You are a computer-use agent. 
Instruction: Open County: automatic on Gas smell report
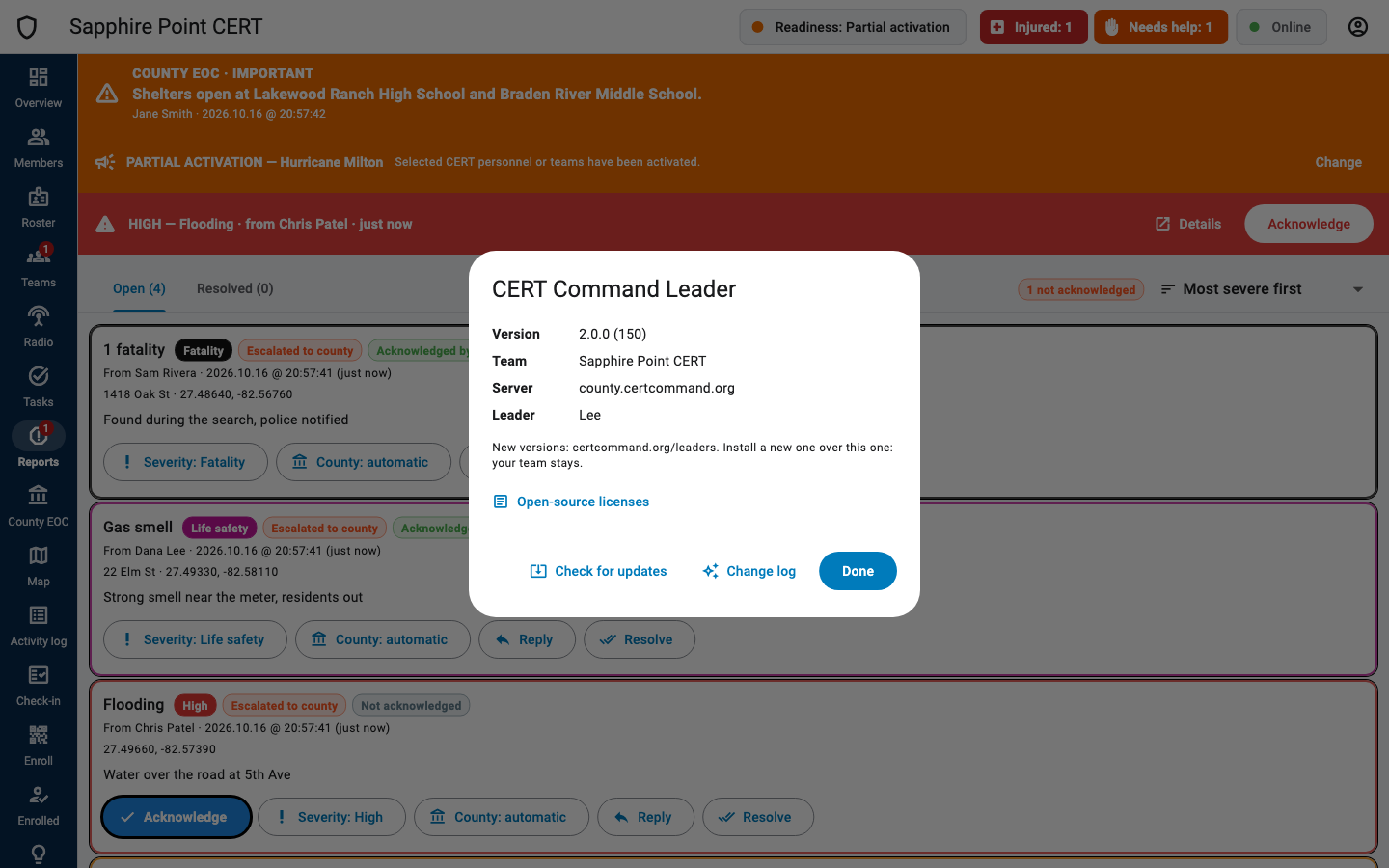tap(383, 639)
